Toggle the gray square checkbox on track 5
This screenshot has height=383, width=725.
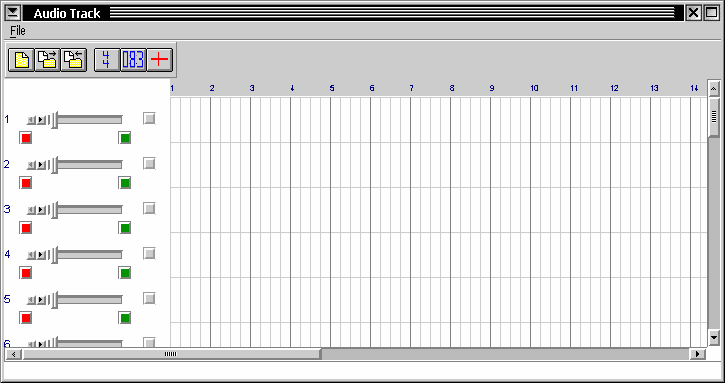tap(149, 298)
